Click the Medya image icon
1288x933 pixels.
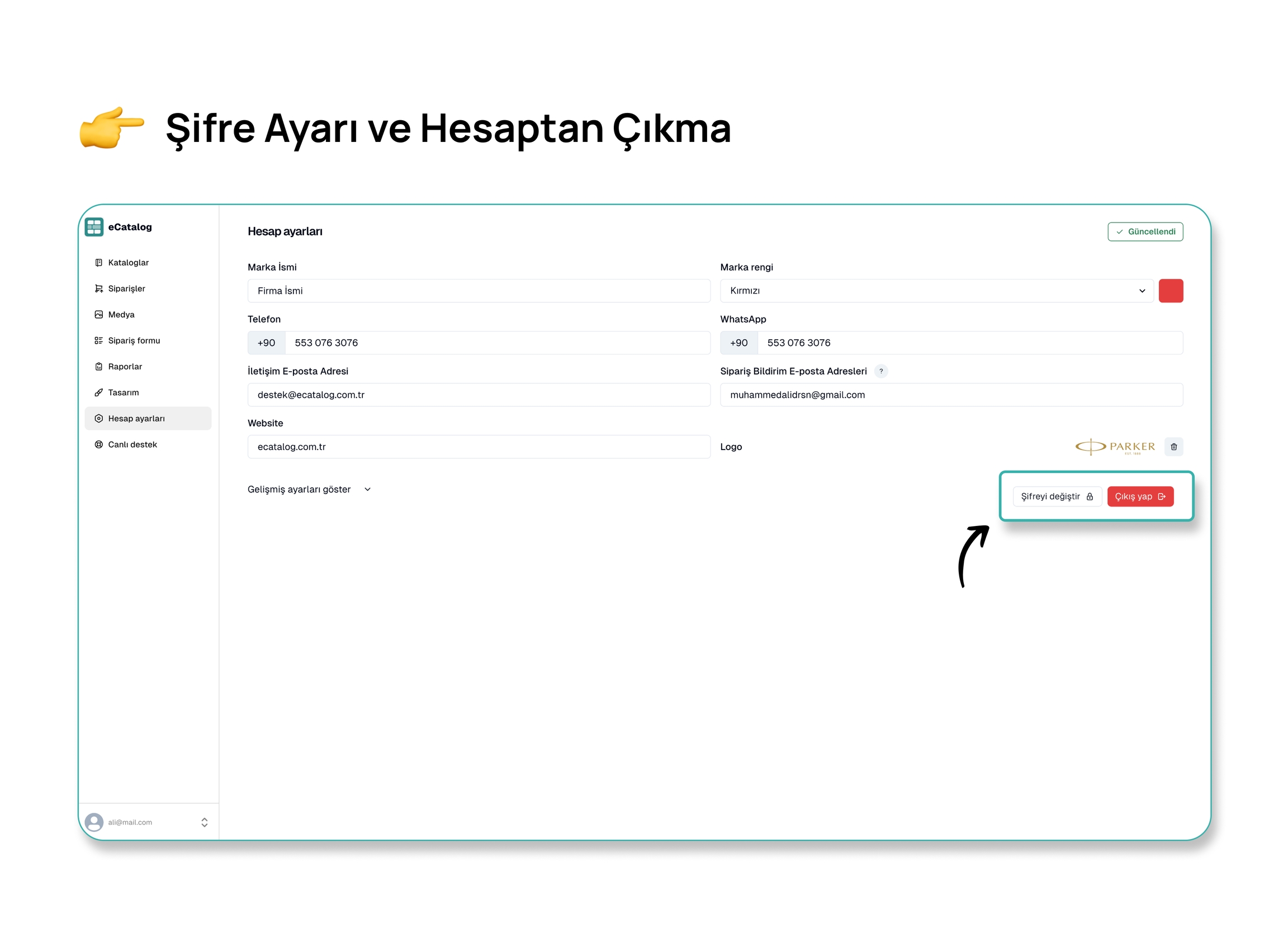(98, 315)
